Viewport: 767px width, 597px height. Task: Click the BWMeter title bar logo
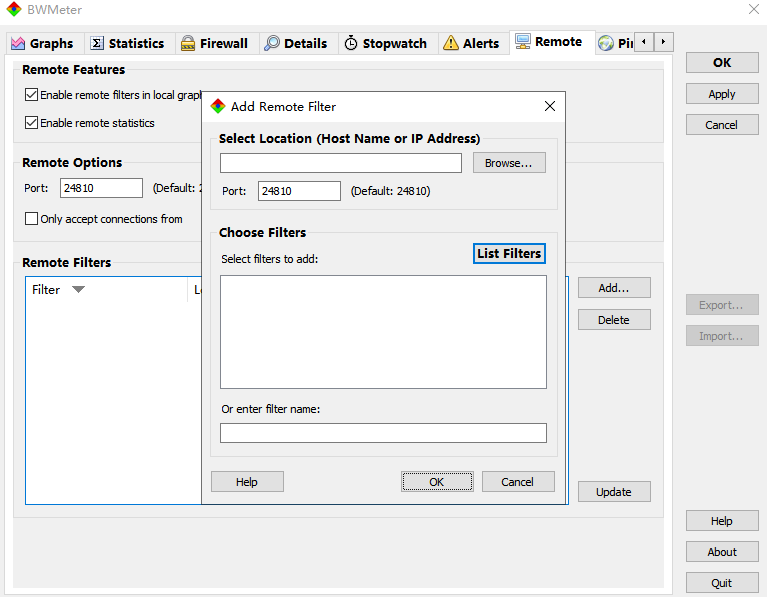click(x=14, y=9)
